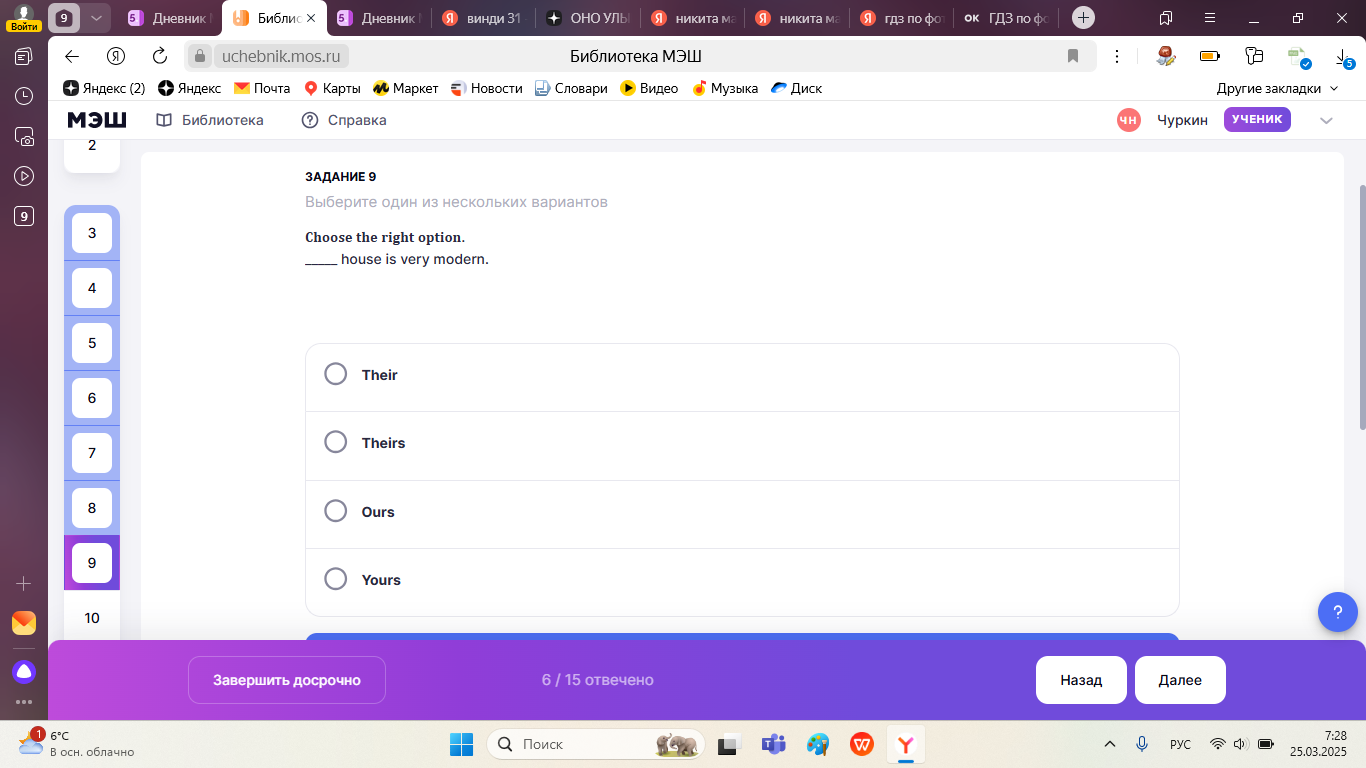Show hidden system tray icons
This screenshot has width=1366, height=768.
[x=1110, y=744]
